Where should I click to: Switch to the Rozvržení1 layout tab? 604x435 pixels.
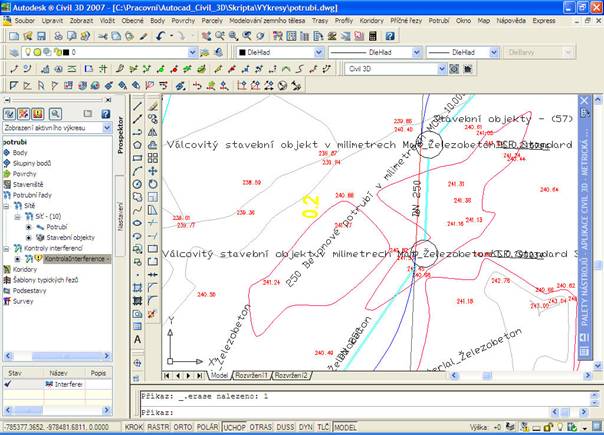pos(252,375)
